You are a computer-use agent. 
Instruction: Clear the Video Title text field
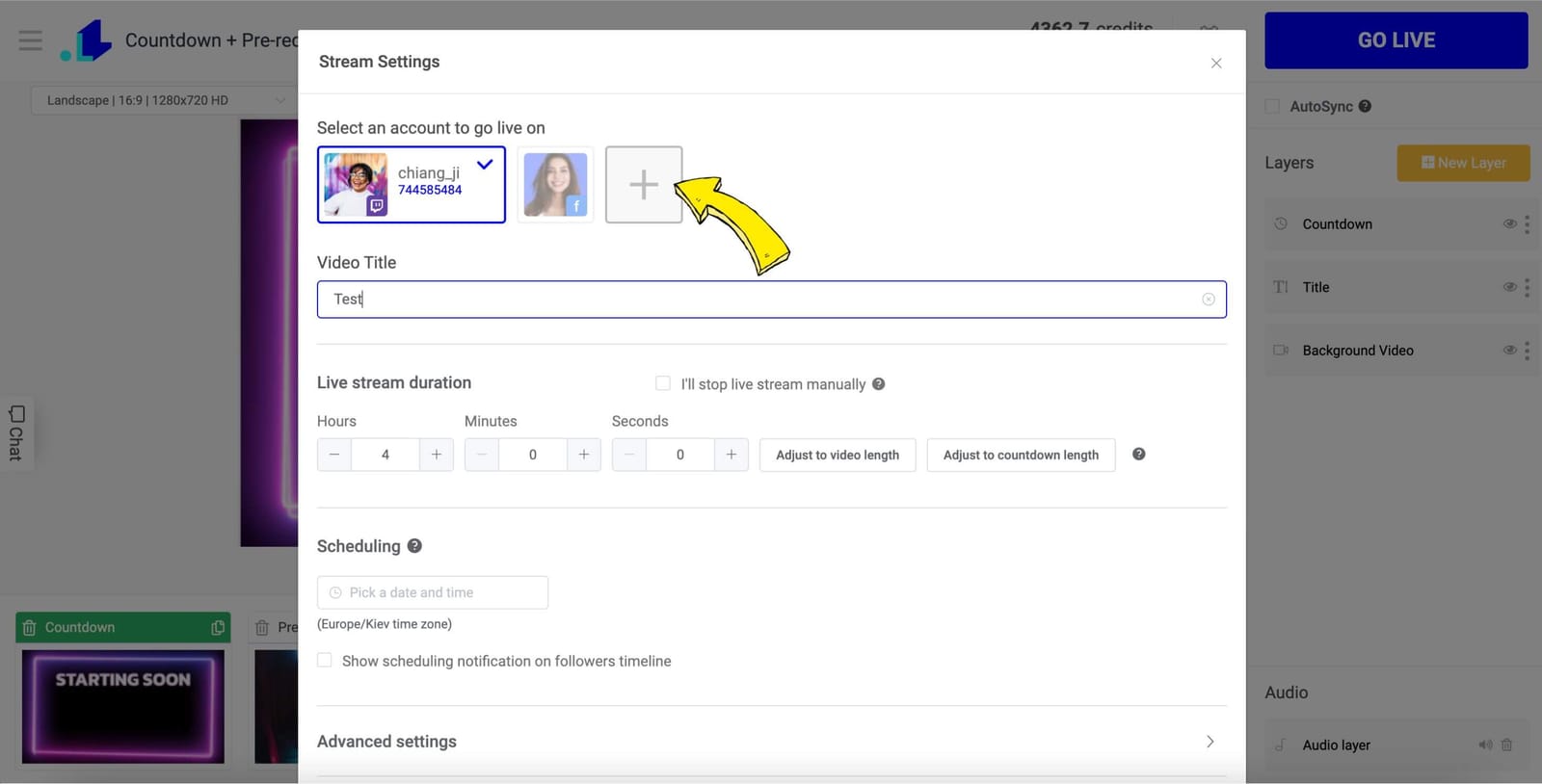coord(1208,300)
